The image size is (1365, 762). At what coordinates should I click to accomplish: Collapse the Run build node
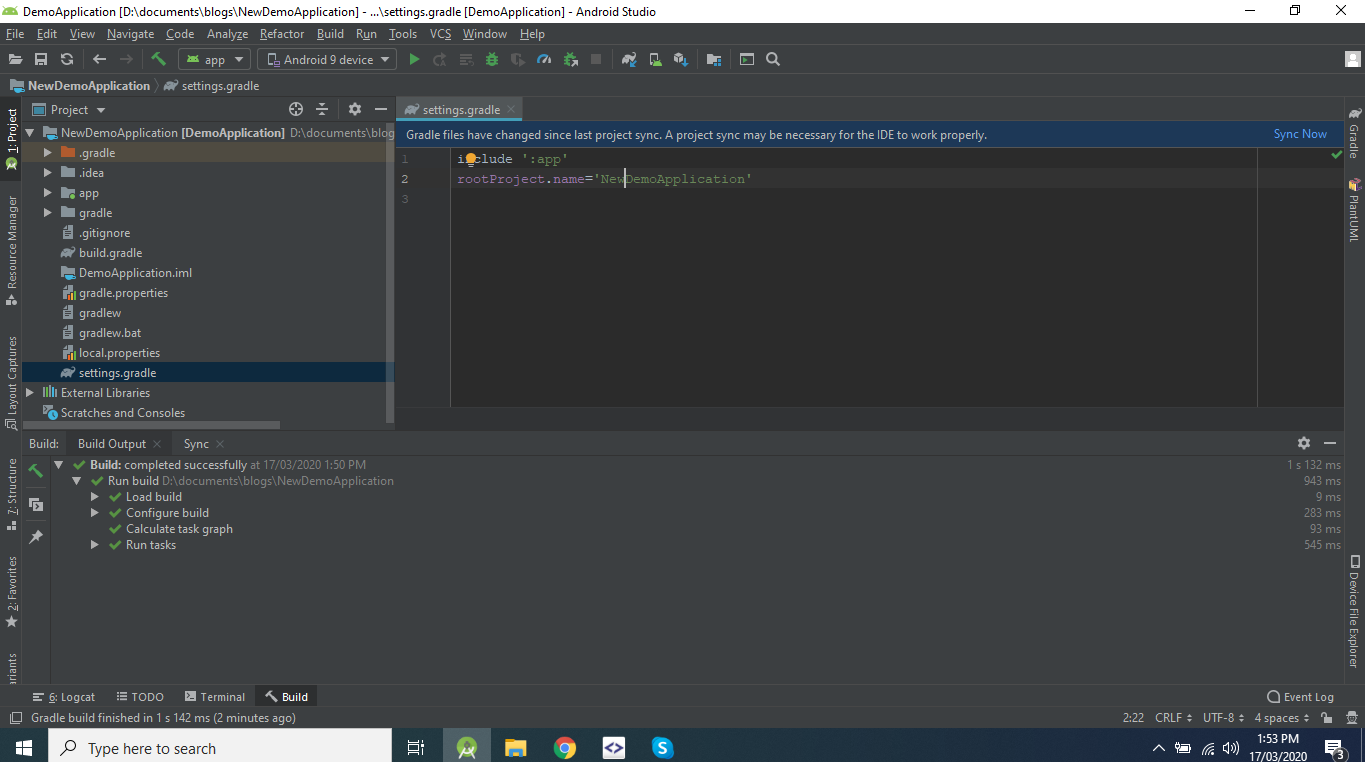pos(76,481)
